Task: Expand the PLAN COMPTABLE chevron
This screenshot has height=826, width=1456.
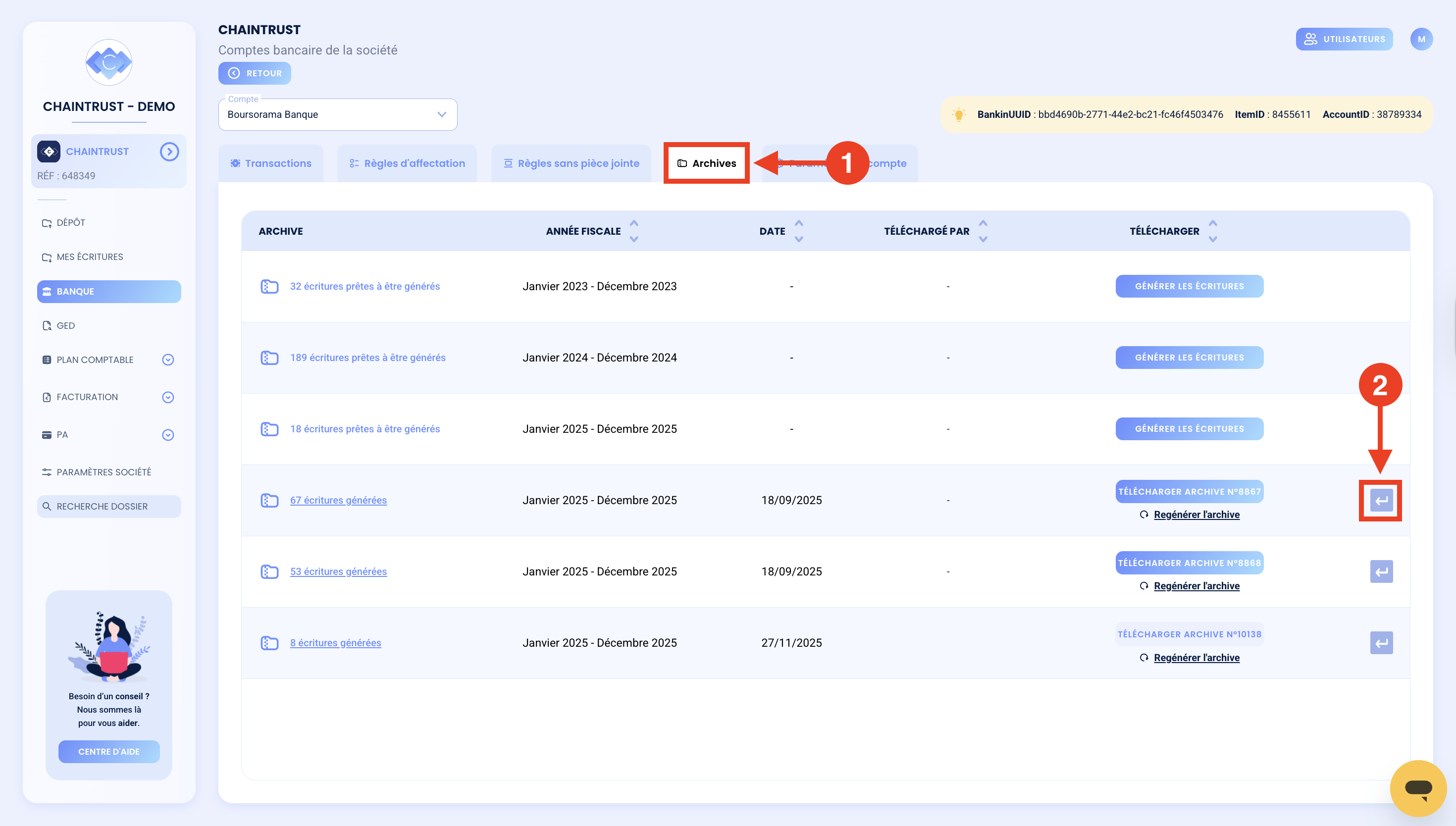Action: (168, 360)
